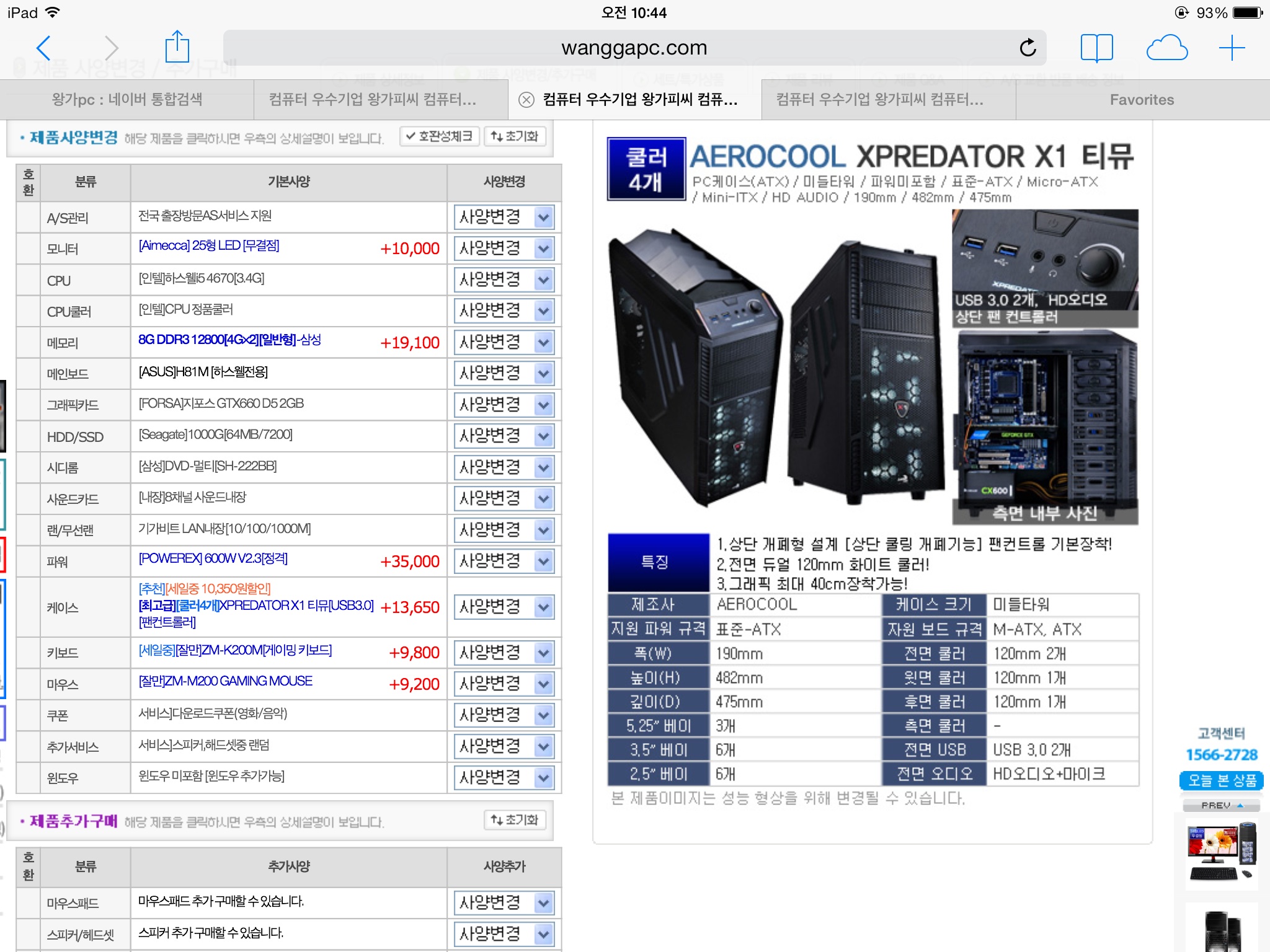Click the [Aimecca] 25형 LED monitor link
This screenshot has width=1270, height=952.
209,246
